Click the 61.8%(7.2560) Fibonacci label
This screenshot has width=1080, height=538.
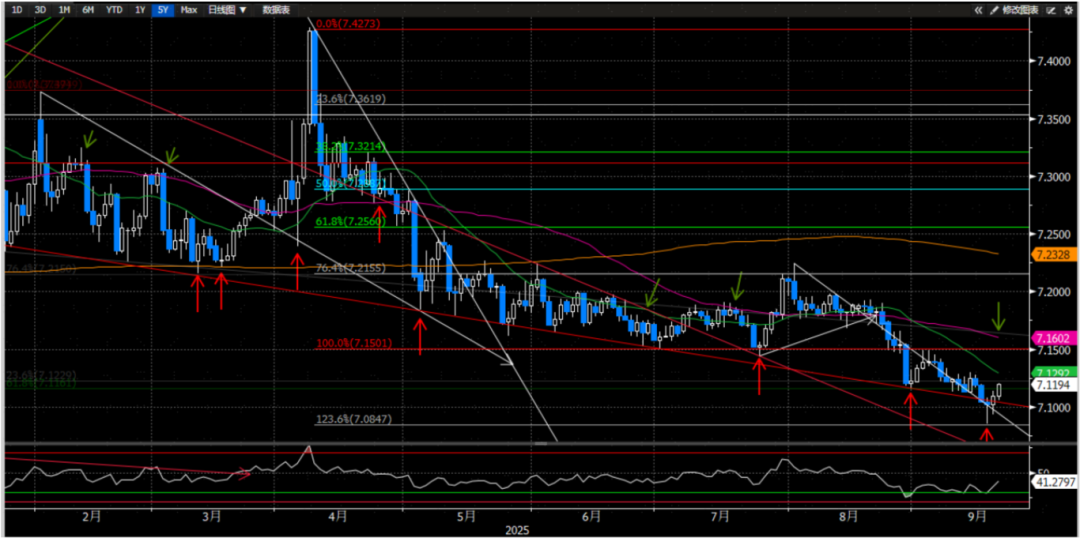tap(350, 222)
